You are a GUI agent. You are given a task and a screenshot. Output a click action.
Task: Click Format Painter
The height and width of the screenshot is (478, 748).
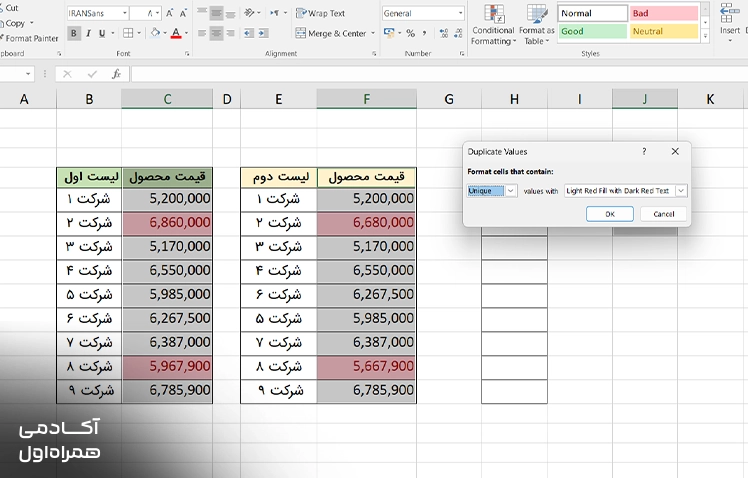tap(29, 38)
